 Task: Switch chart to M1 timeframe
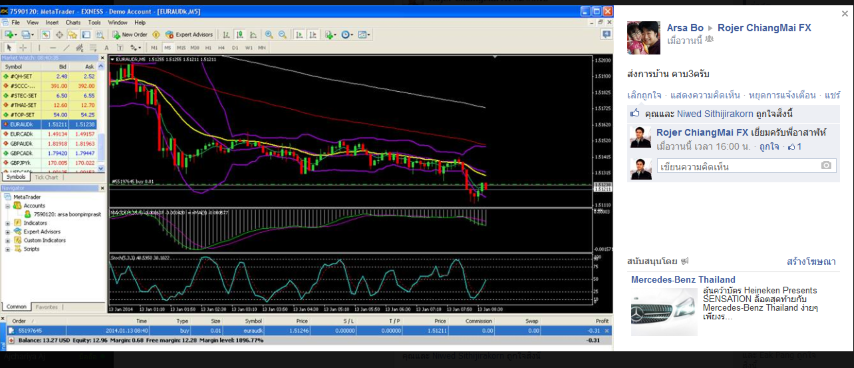pyautogui.click(x=154, y=48)
